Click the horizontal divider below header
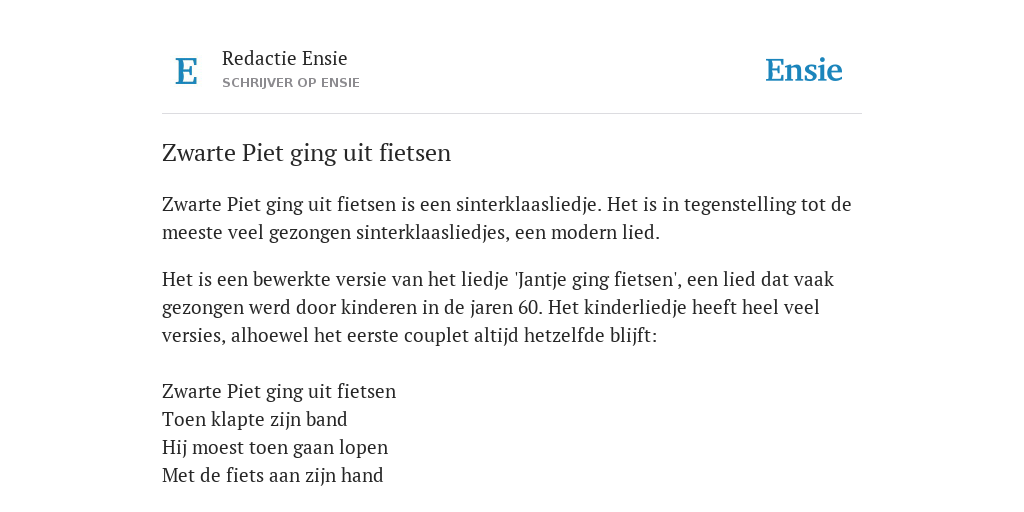The image size is (1024, 512). point(512,114)
